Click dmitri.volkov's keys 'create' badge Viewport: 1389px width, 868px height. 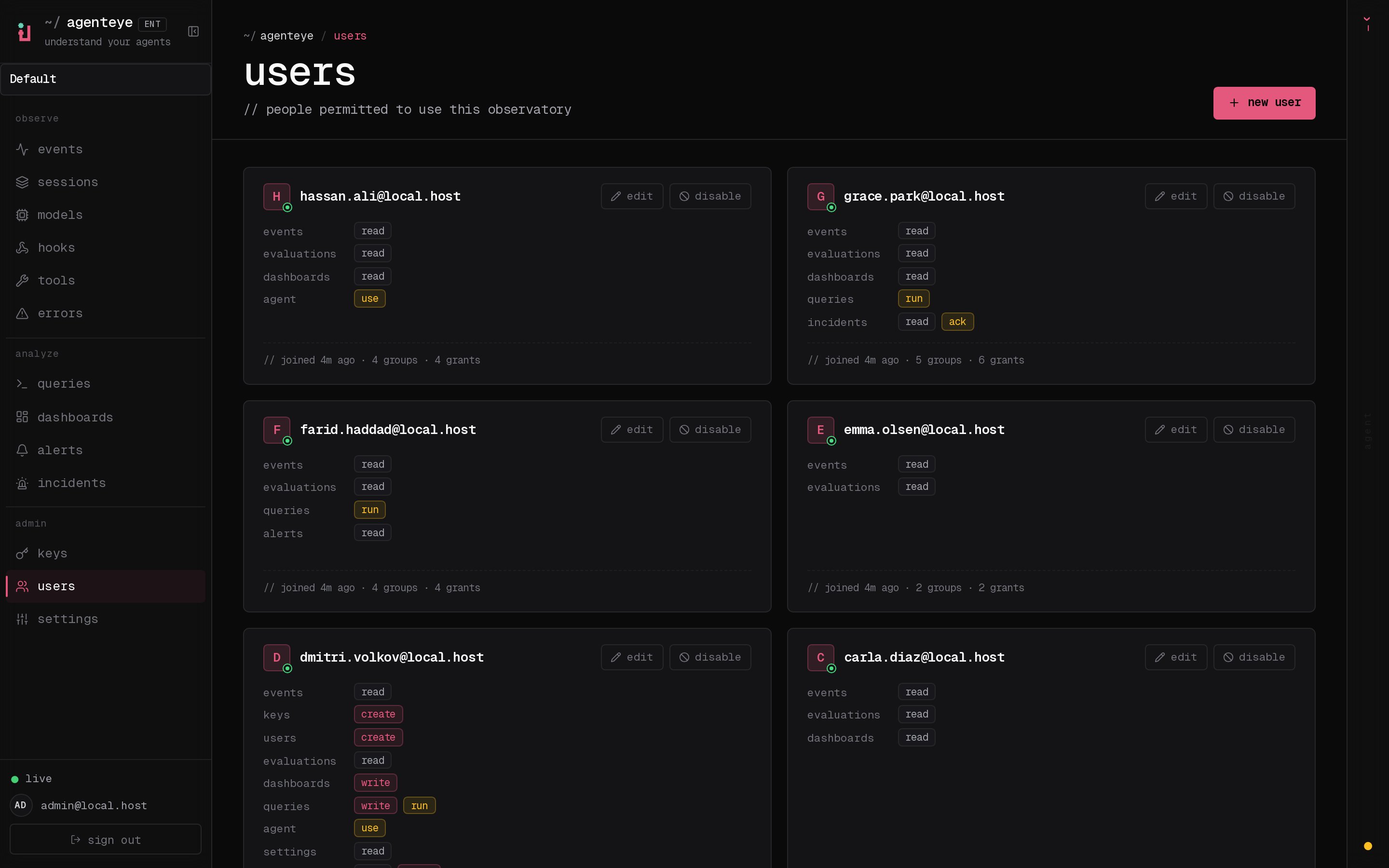(x=378, y=714)
